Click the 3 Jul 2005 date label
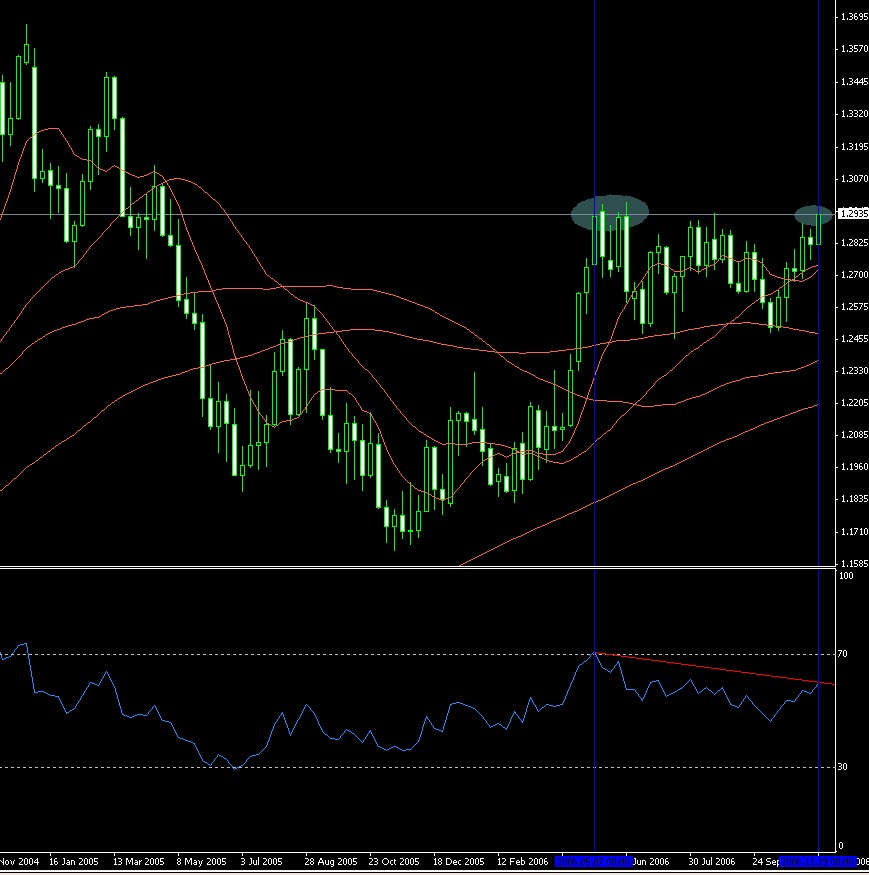This screenshot has height=875, width=869. tap(261, 862)
